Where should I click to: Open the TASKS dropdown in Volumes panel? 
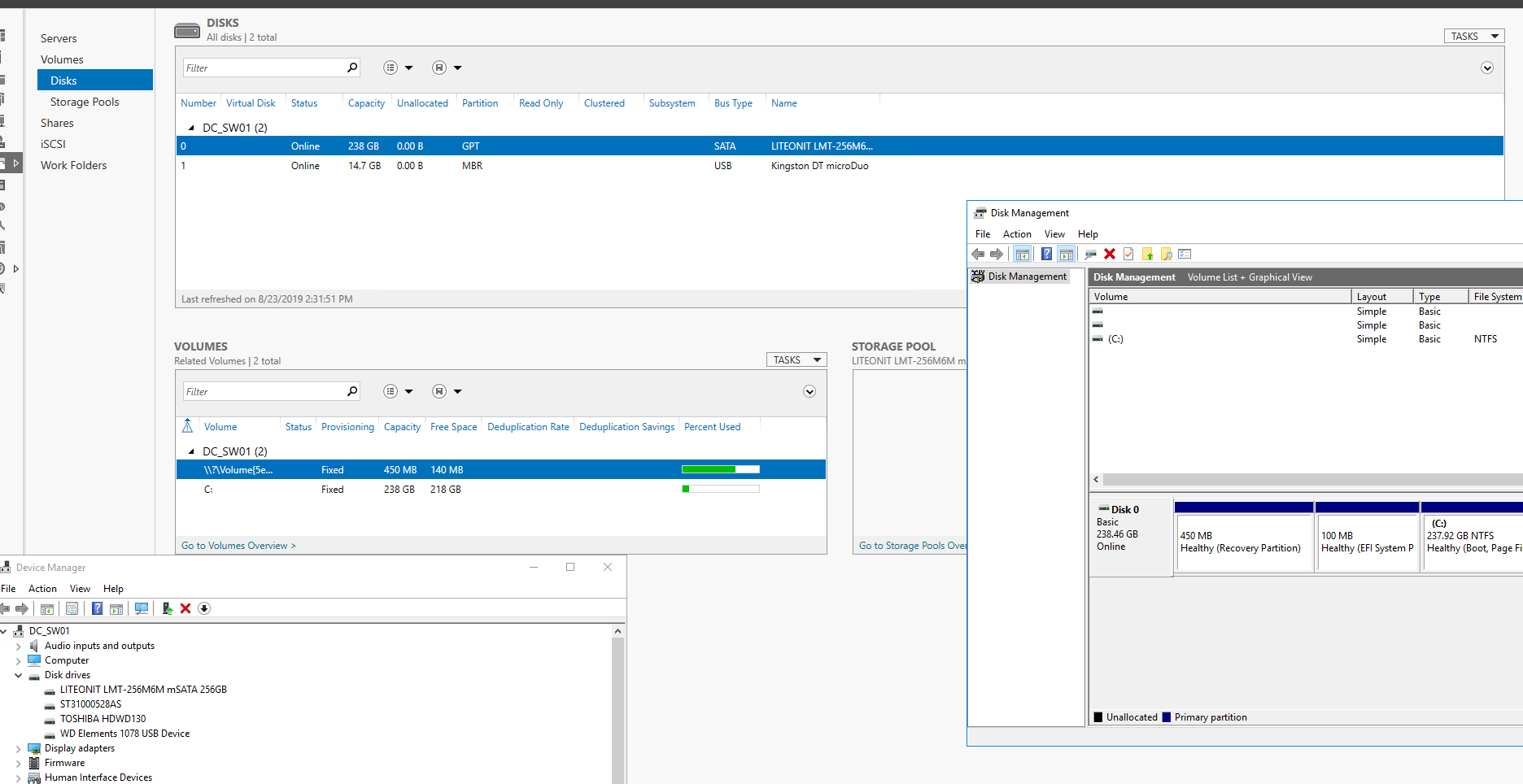pos(796,359)
